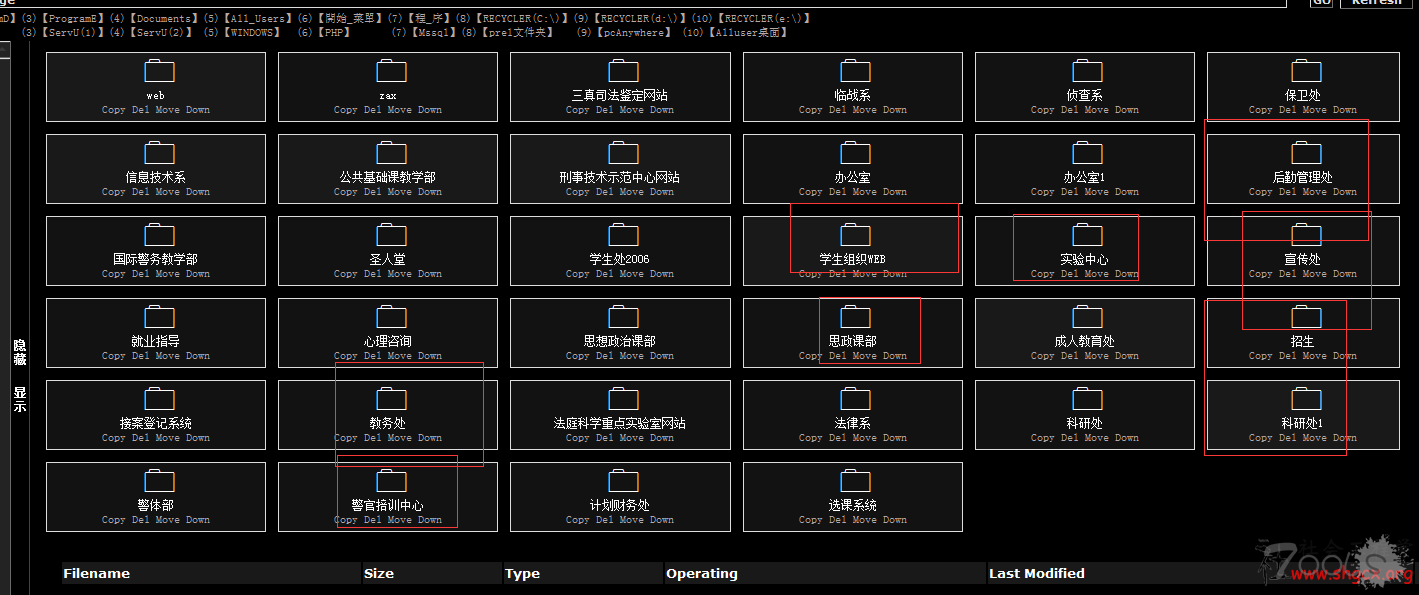Click the 显示 sidebar toggle
The image size is (1419, 595).
[19, 399]
